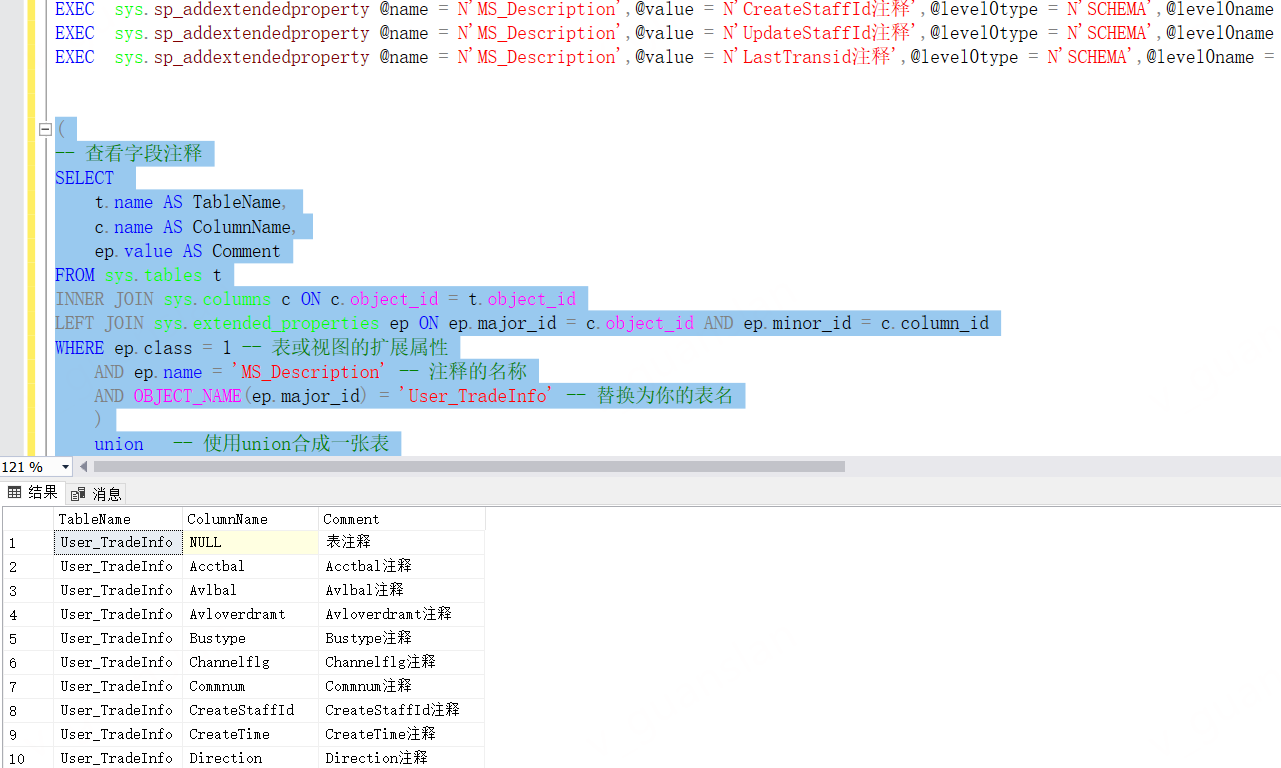The image size is (1281, 768).
Task: Click the horizontal scrollbar left arrow
Action: click(x=84, y=467)
